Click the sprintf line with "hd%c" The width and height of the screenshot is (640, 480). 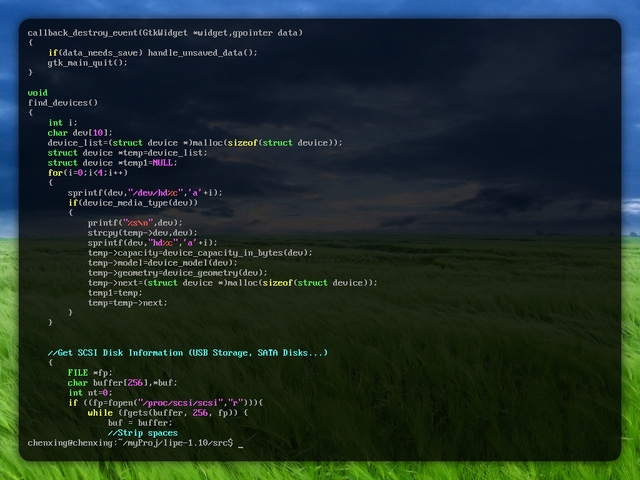coord(153,243)
